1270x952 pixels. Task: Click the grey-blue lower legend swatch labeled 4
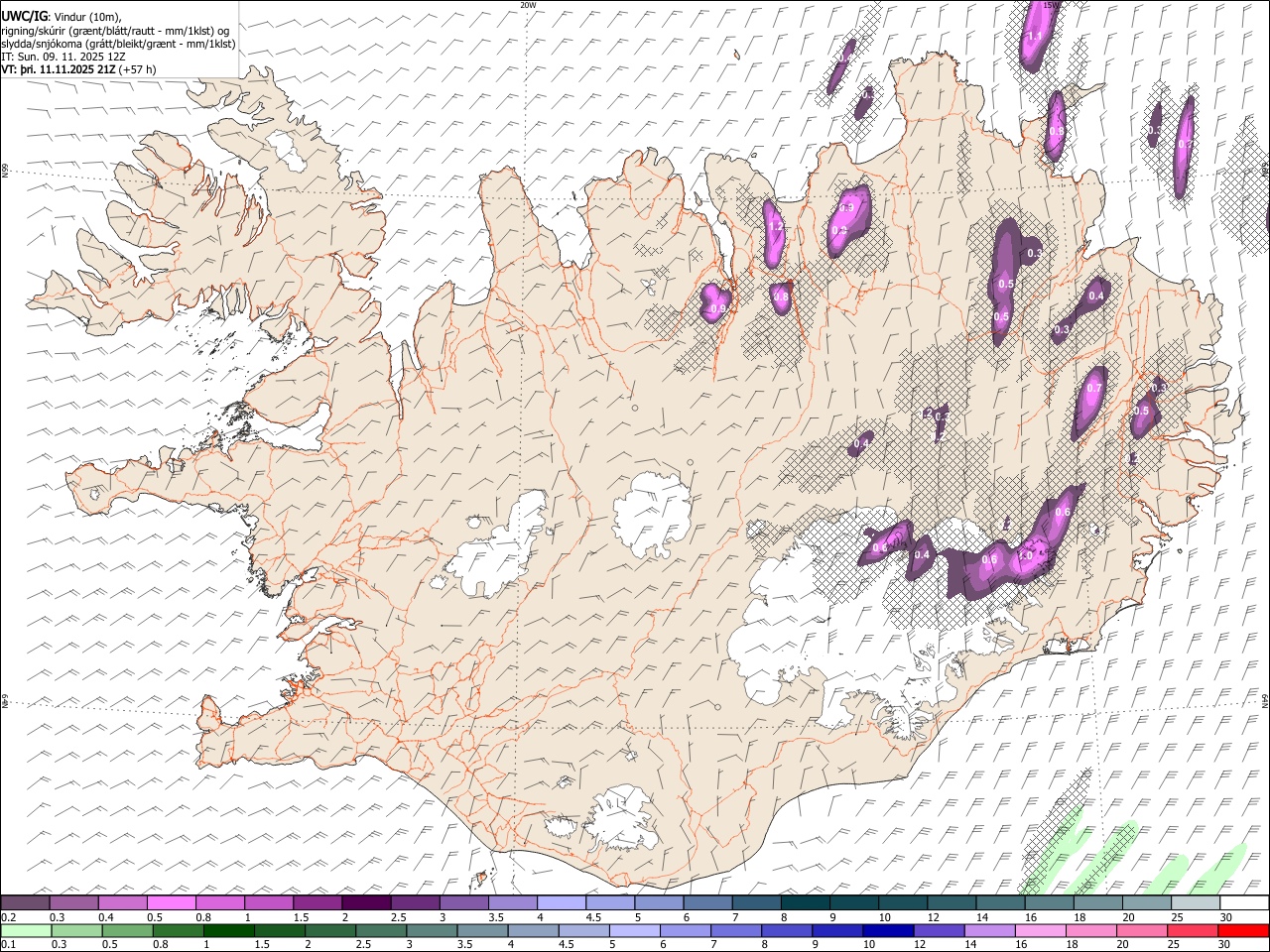[x=534, y=931]
